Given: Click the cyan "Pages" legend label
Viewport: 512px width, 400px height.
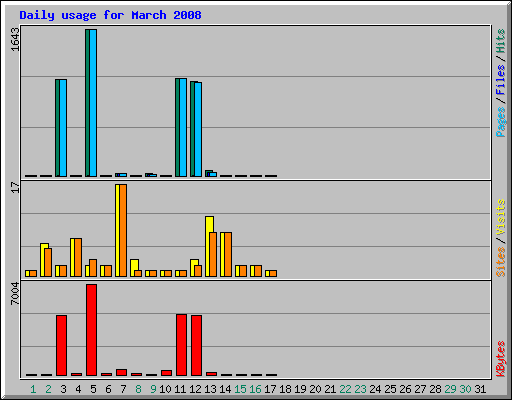Looking at the screenshot, I should [500, 122].
